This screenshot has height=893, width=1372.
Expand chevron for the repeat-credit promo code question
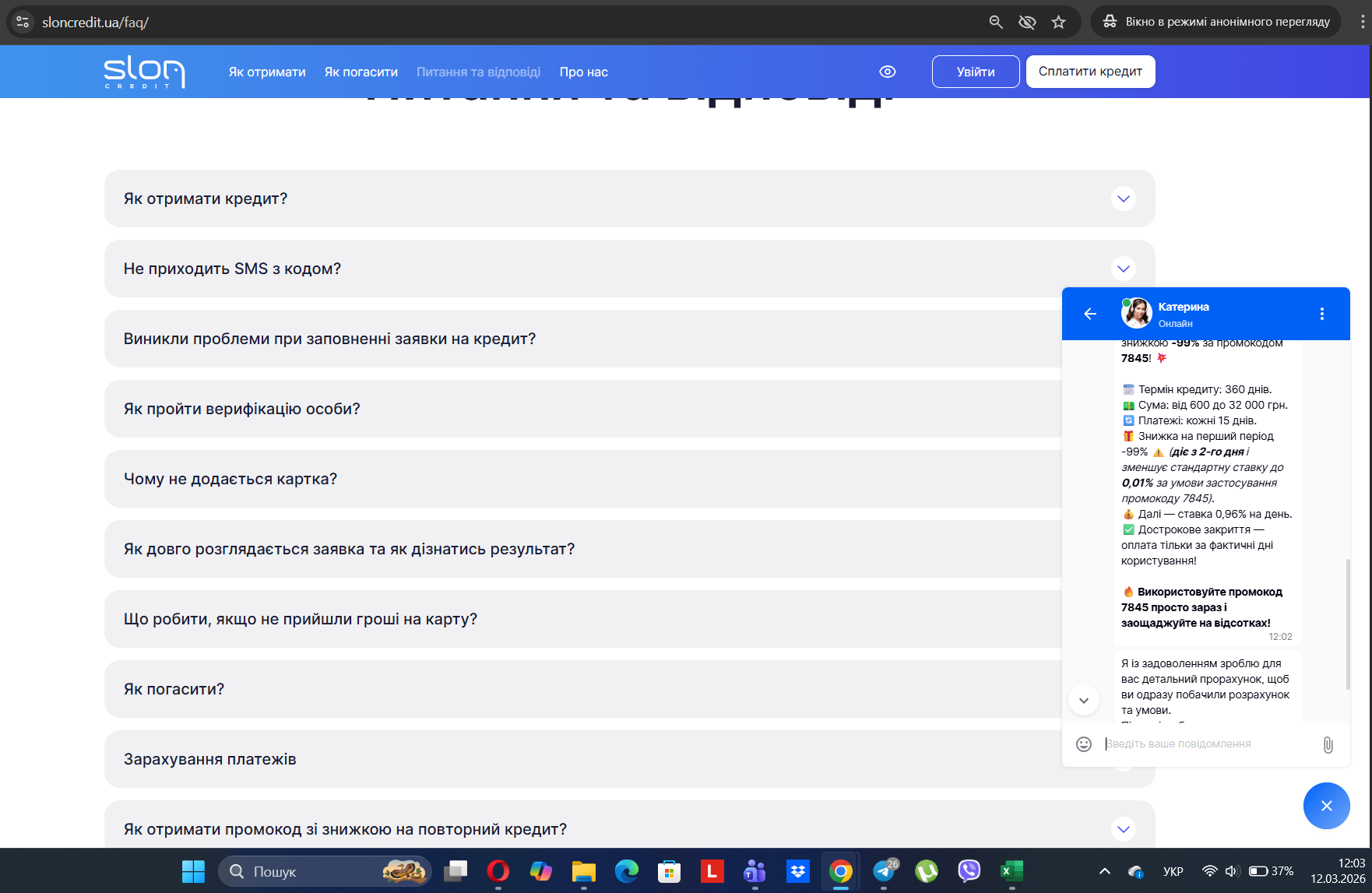tap(1123, 829)
